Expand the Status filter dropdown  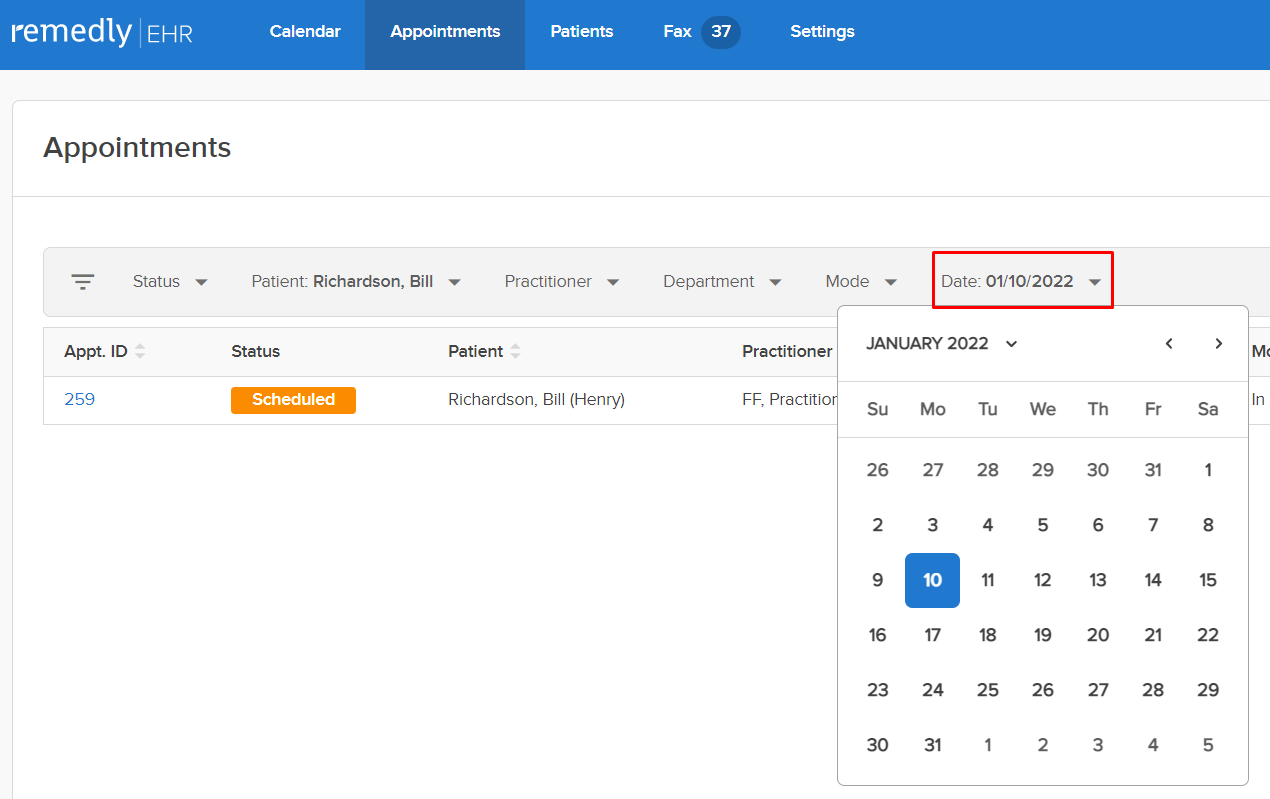pyautogui.click(x=170, y=282)
